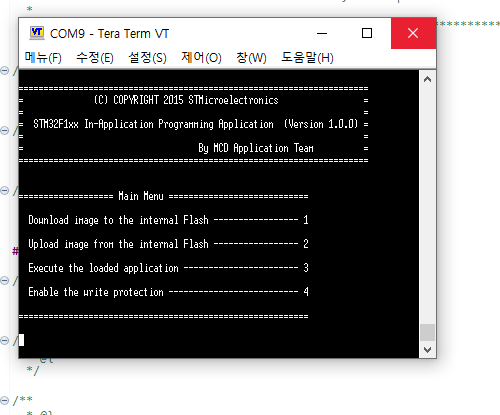Viewport: 500px width, 415px height.
Task: Collapse the code fold at the '/**' comment
Action: coord(4,400)
